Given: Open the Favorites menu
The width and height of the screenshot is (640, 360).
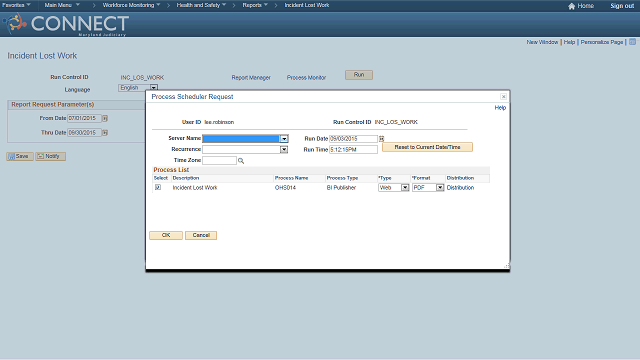Looking at the screenshot, I should click(16, 5).
